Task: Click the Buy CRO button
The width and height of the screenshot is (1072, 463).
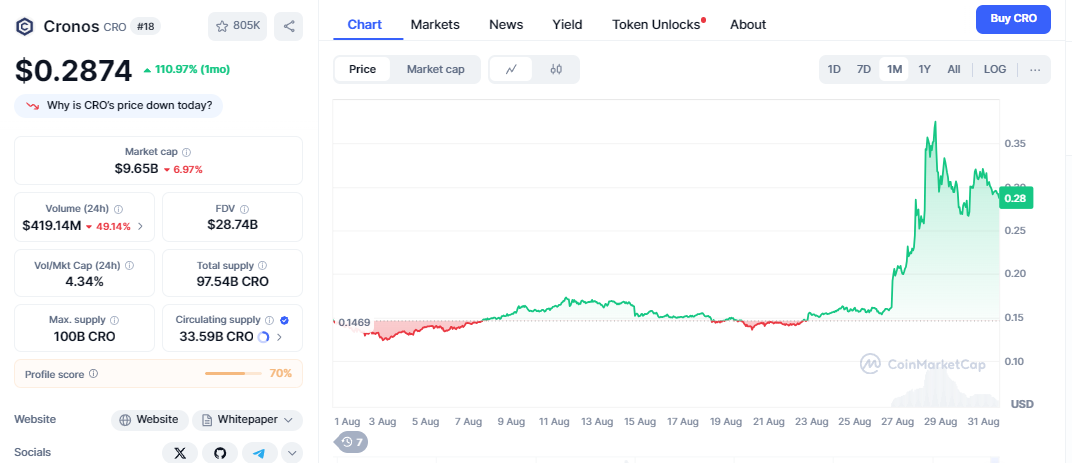Action: [x=1013, y=18]
